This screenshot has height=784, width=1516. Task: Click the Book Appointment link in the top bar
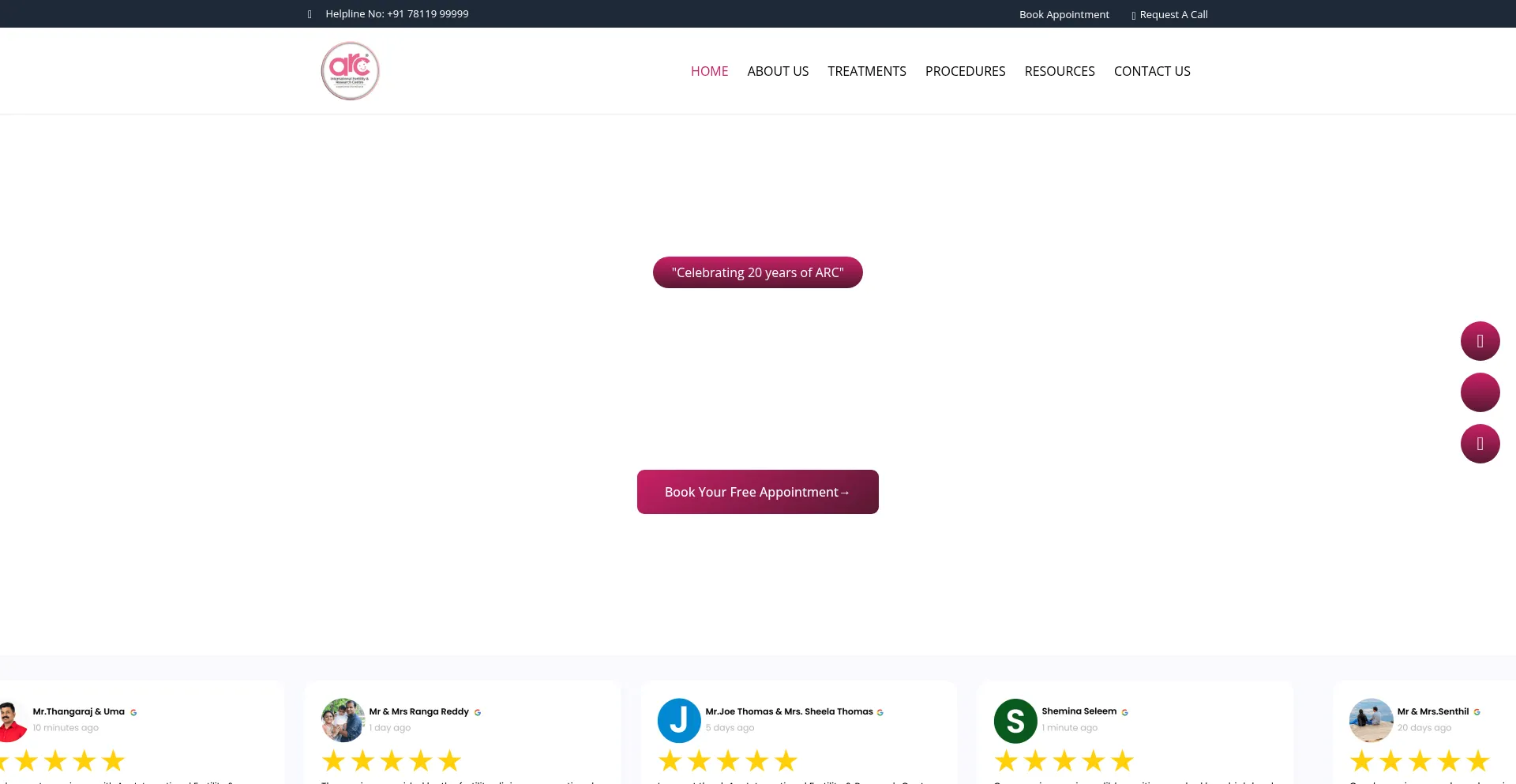tap(1064, 13)
